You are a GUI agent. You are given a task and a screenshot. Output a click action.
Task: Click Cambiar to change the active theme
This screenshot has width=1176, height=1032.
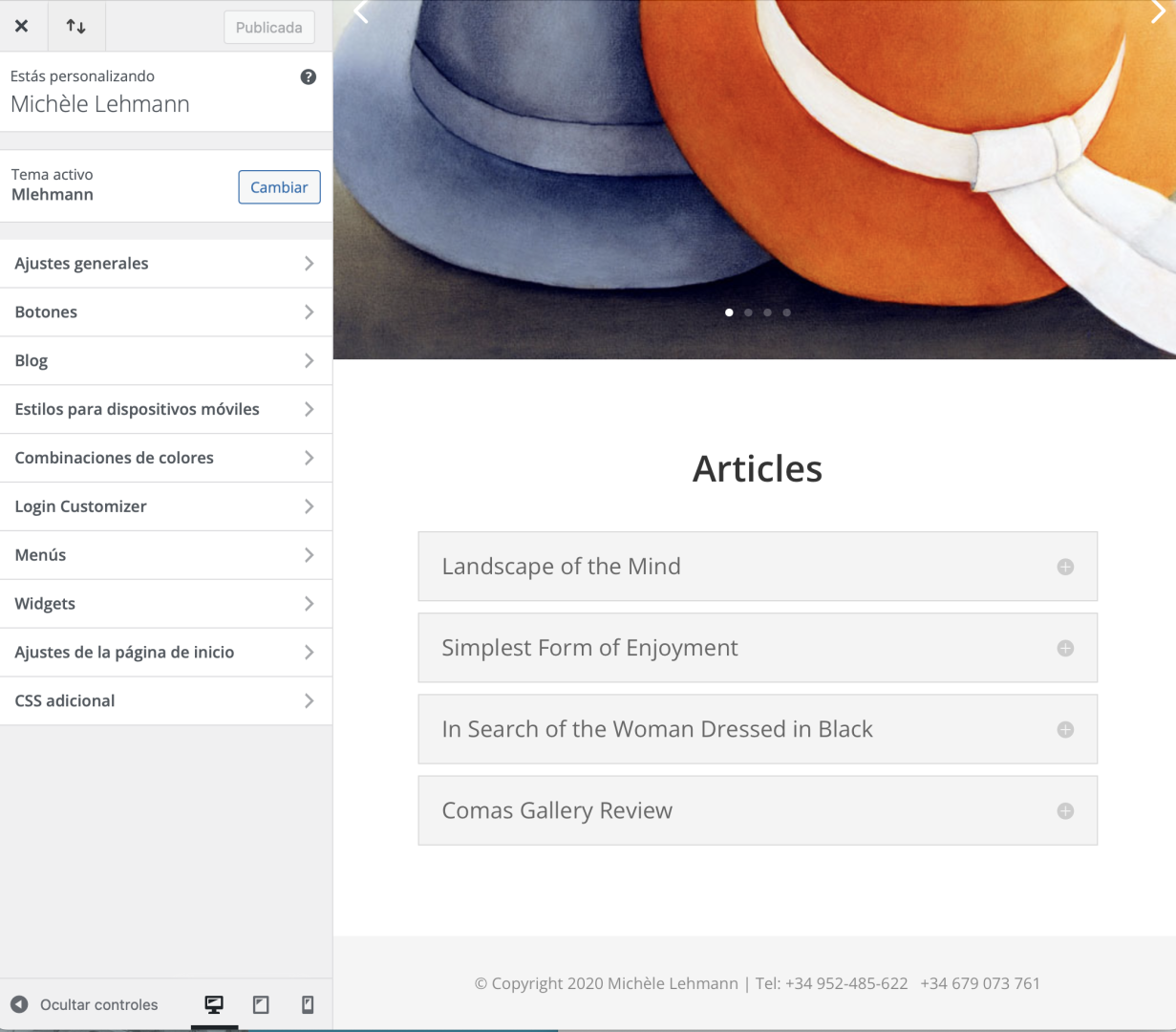click(x=279, y=187)
